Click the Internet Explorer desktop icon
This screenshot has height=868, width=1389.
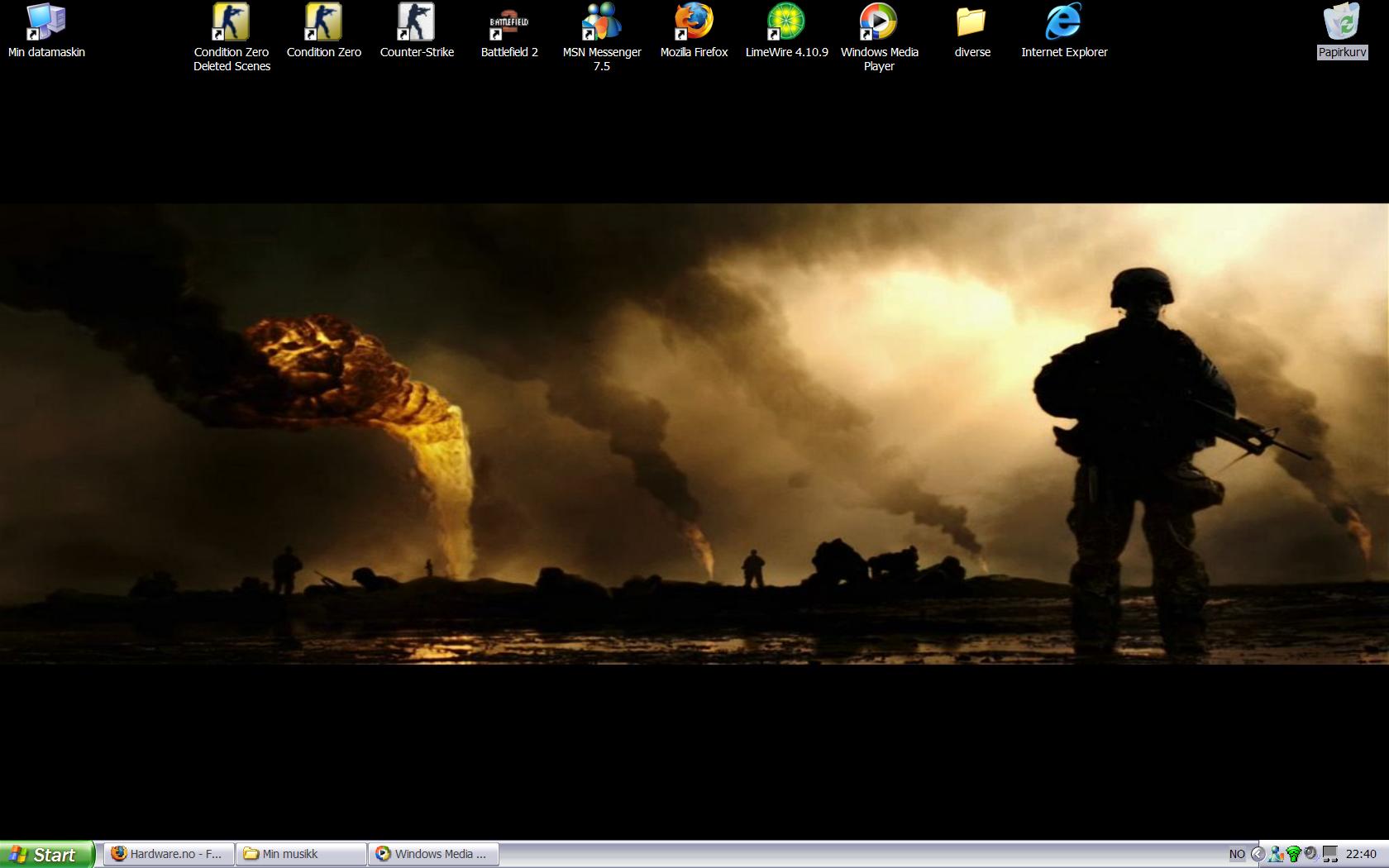pos(1064,31)
